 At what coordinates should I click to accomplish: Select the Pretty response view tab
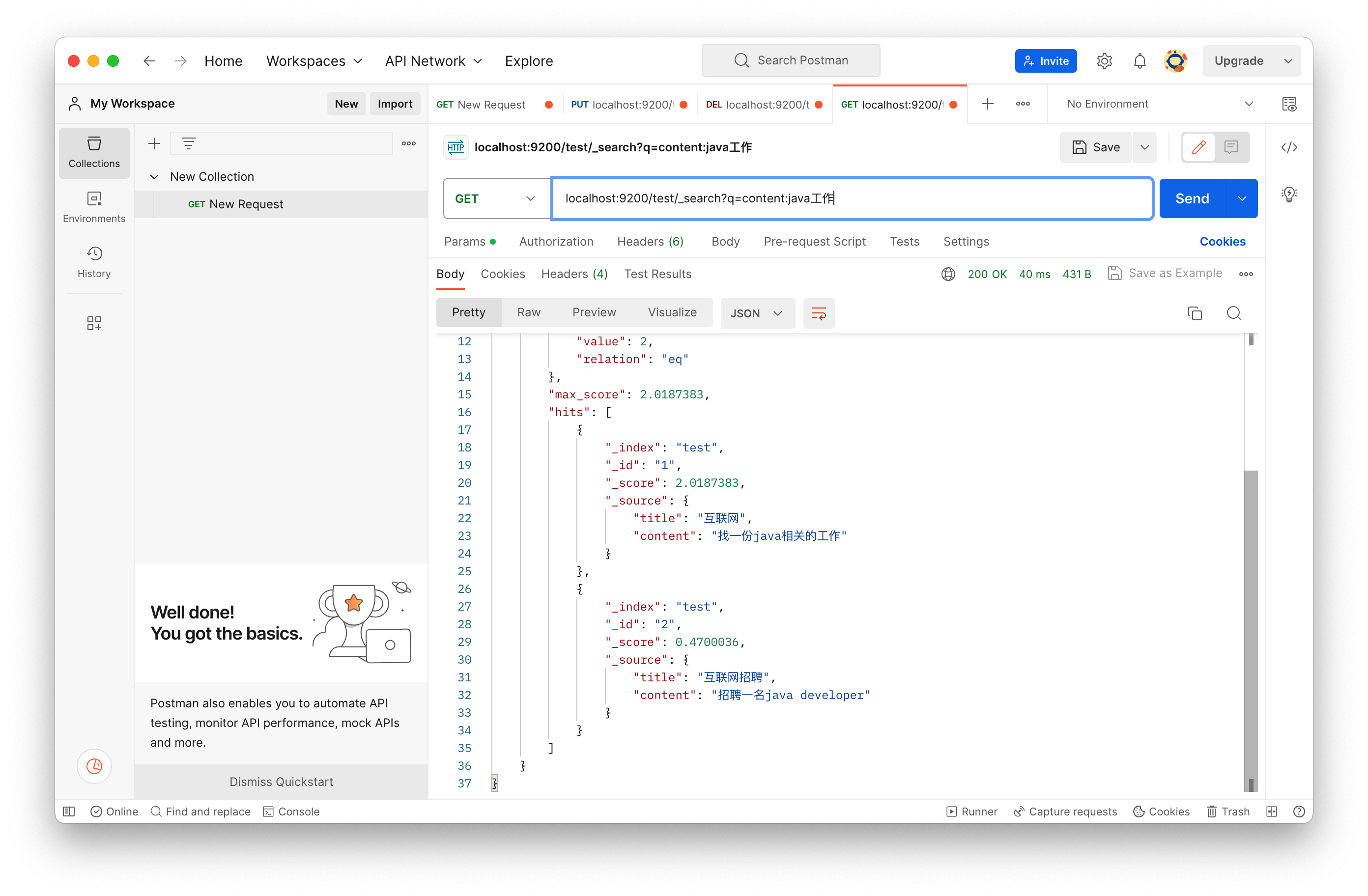click(468, 312)
